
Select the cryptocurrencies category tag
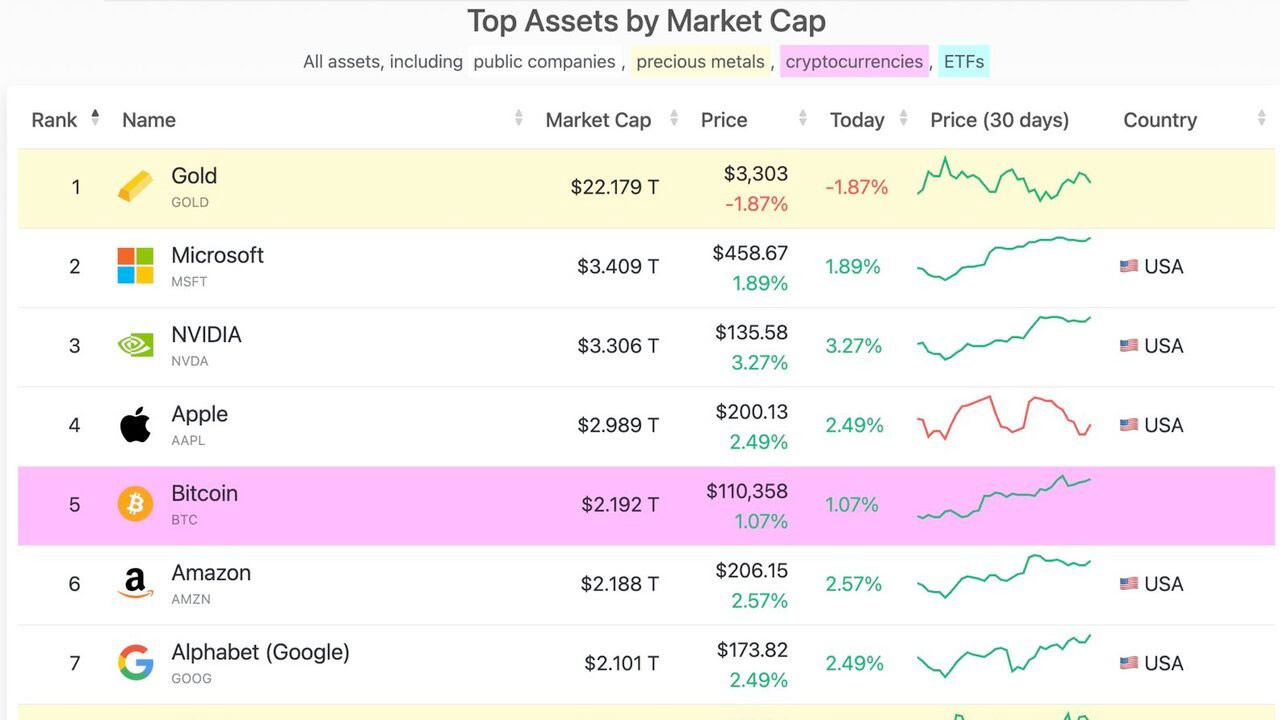(854, 62)
